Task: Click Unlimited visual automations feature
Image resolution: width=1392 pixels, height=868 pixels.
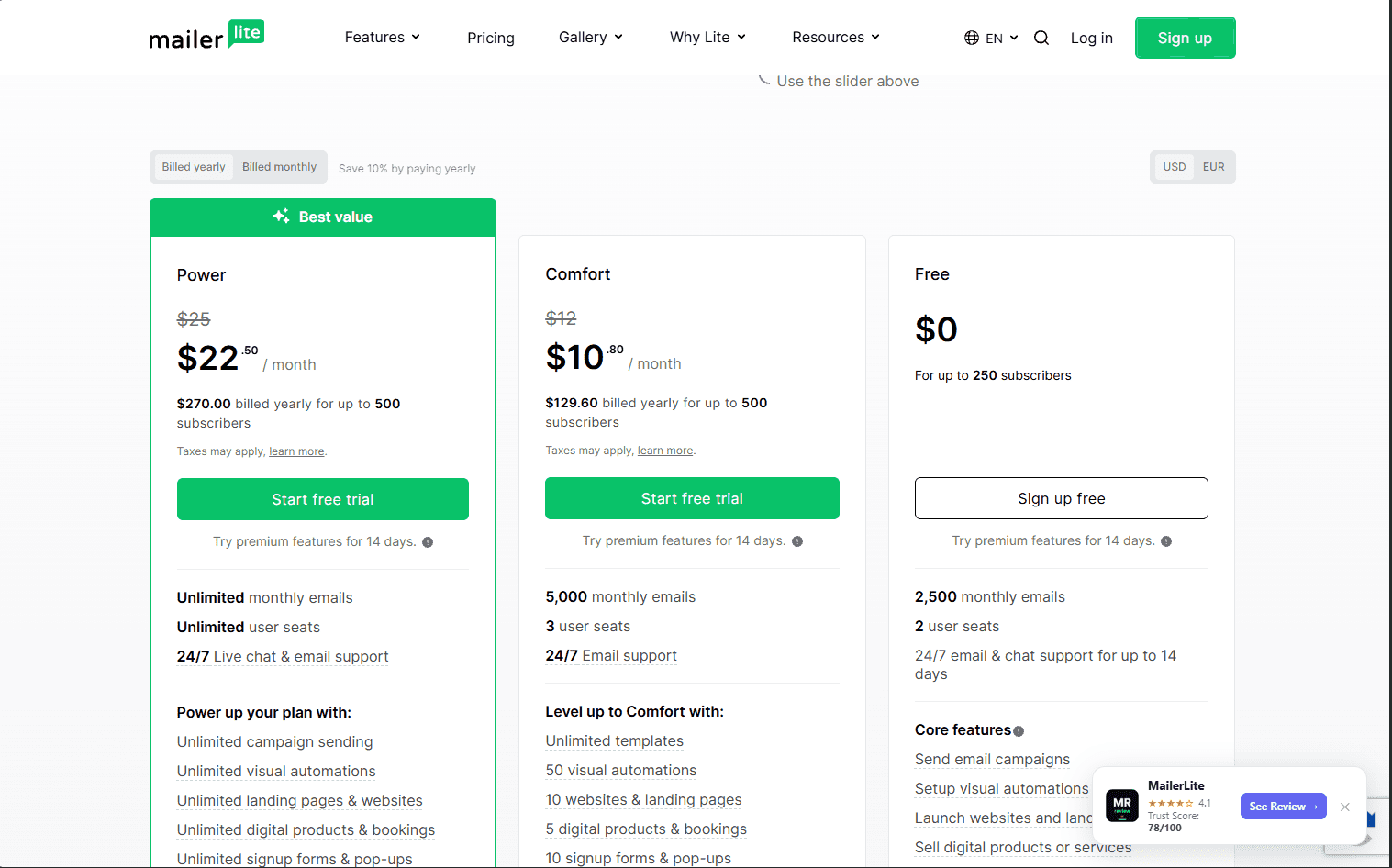Action: tap(276, 771)
